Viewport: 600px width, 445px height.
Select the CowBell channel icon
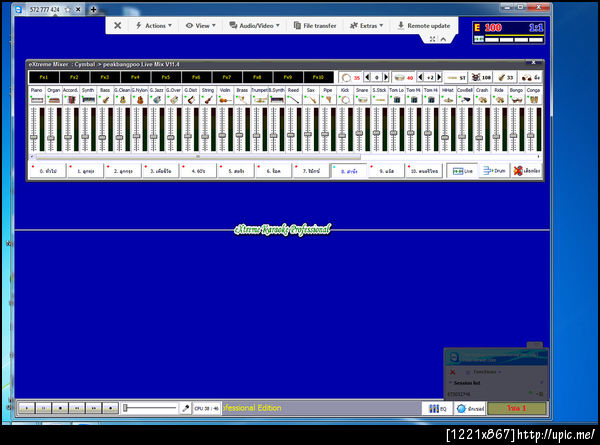pos(465,100)
